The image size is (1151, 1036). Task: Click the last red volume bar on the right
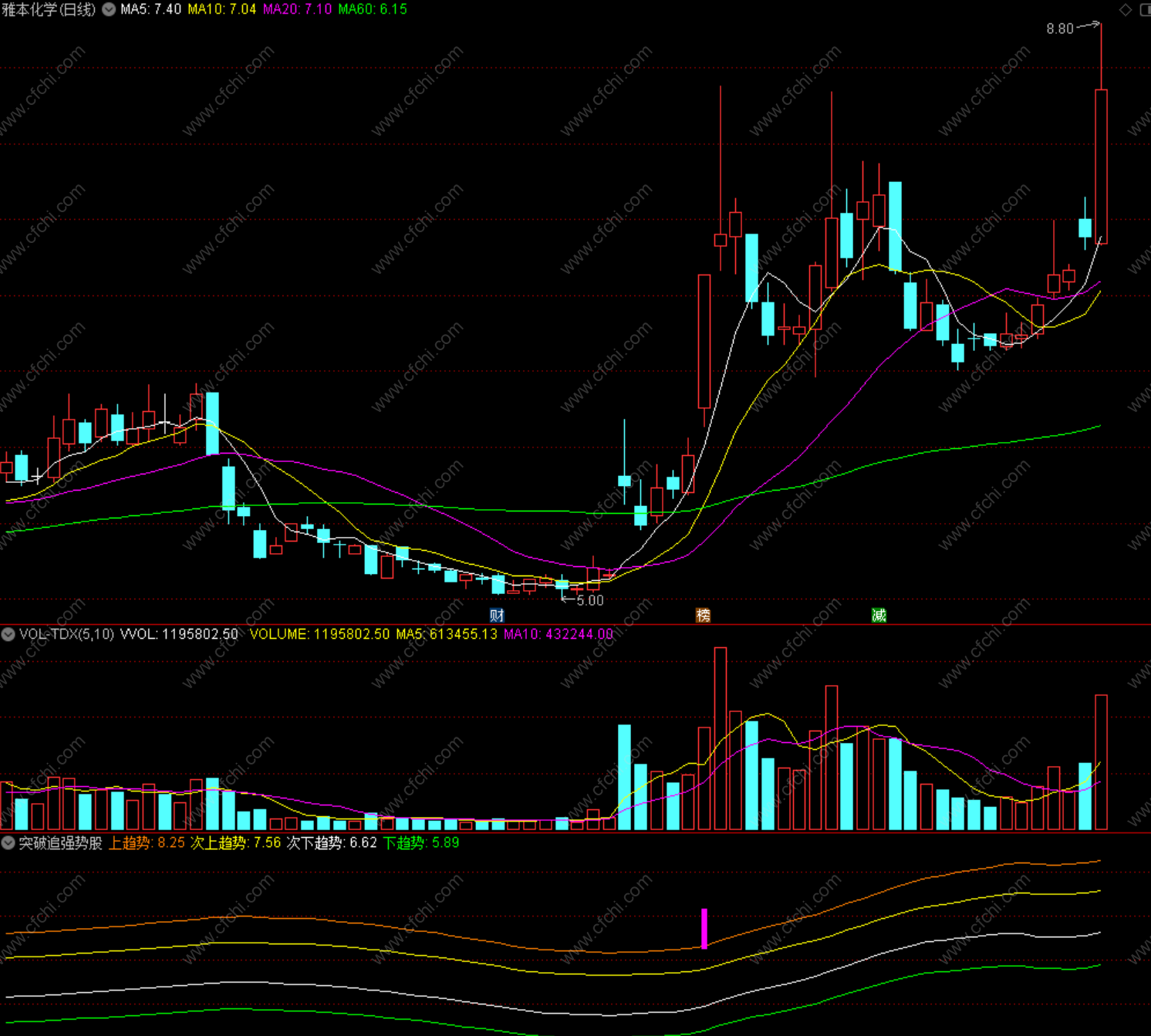point(1101,762)
